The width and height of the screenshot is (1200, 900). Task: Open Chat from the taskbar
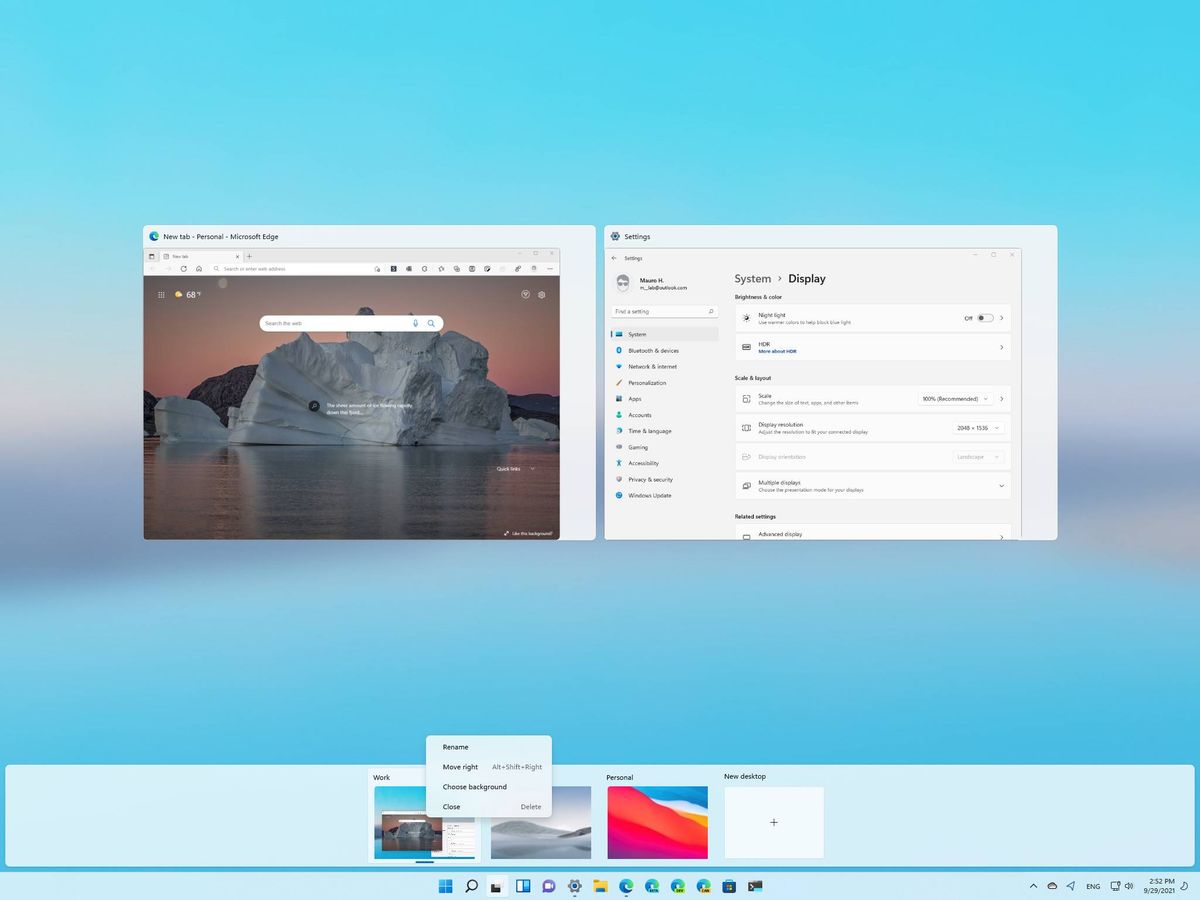point(549,886)
